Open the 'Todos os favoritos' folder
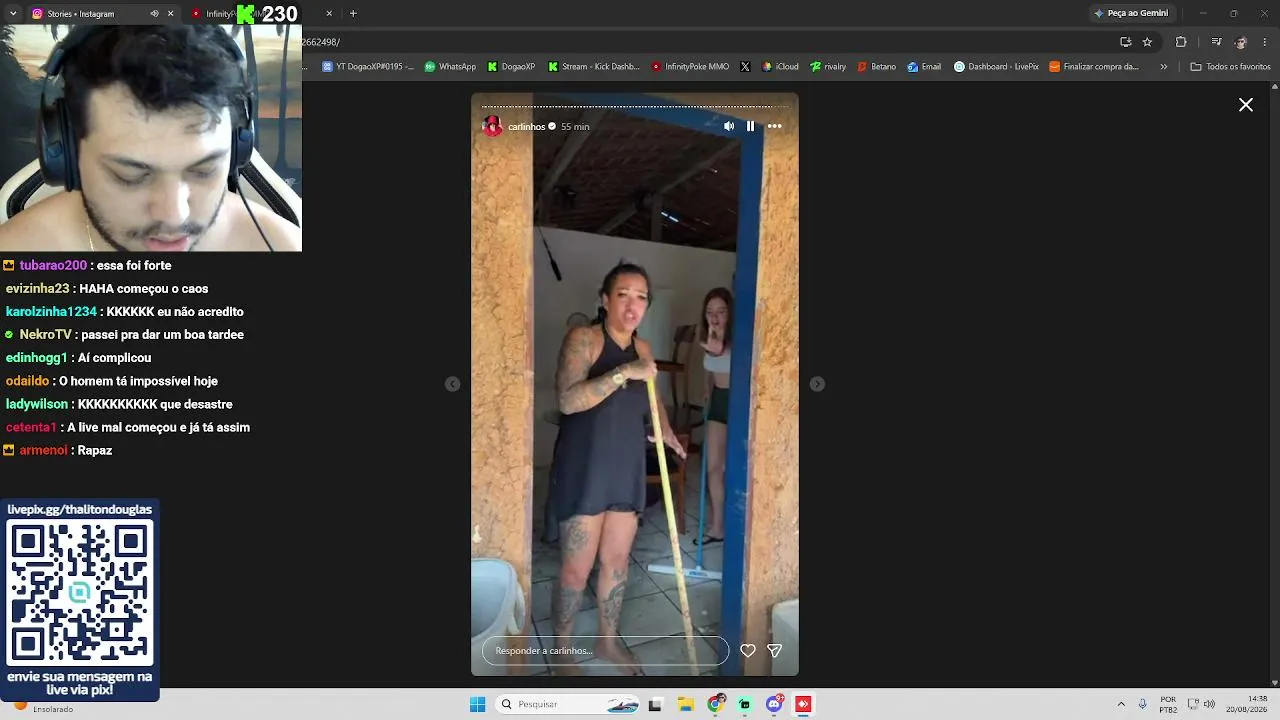 [1230, 67]
